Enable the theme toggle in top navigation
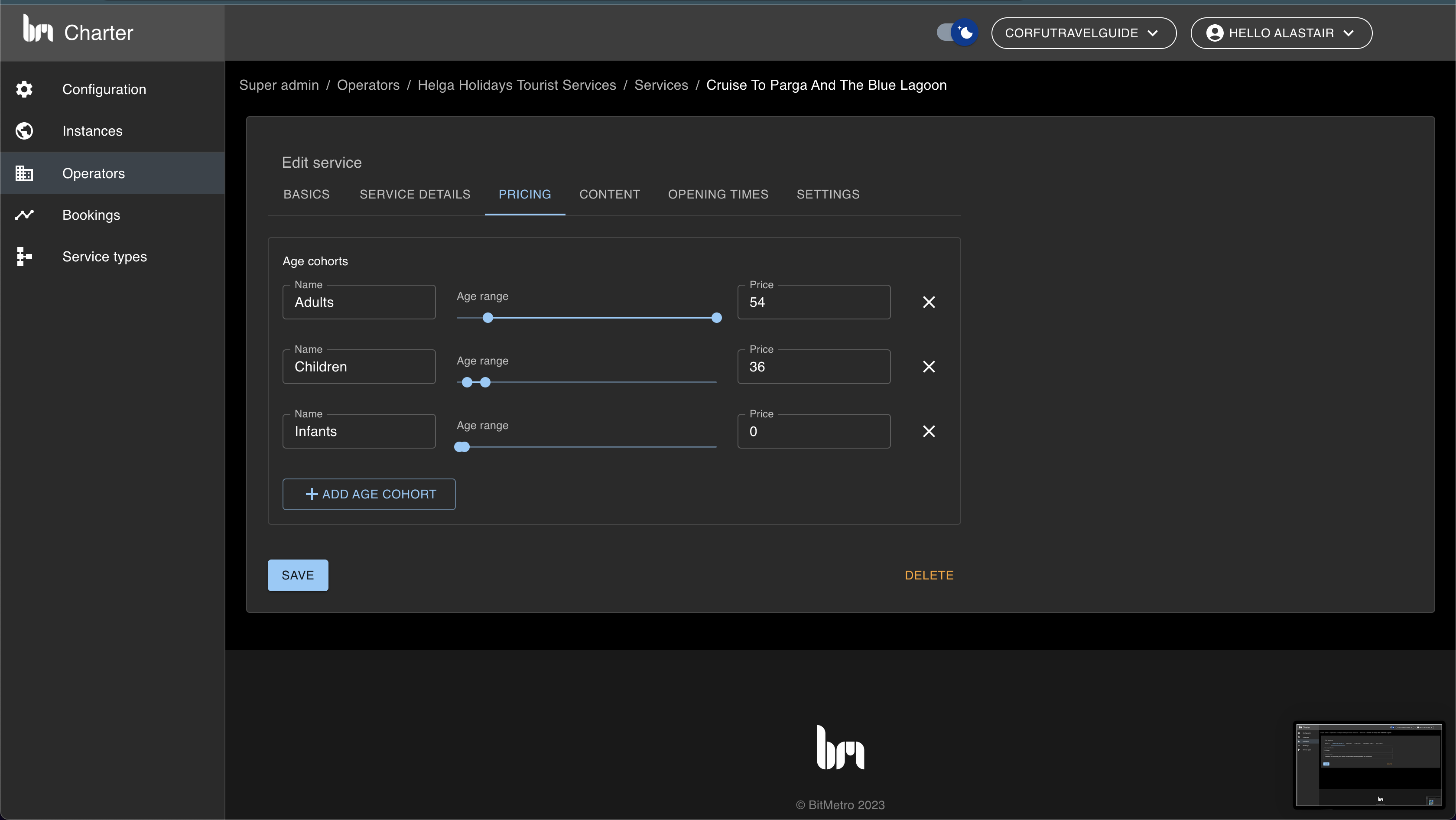Screen dimensions: 1456x820 click(x=955, y=32)
